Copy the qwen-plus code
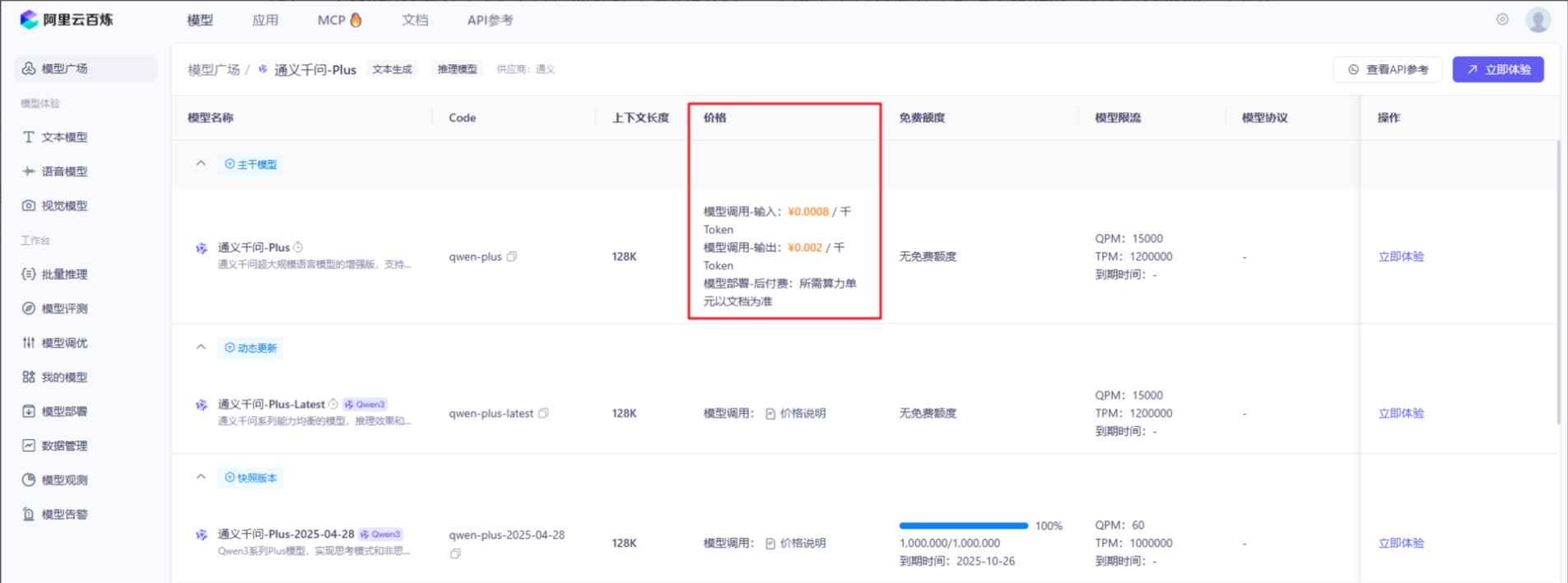The width and height of the screenshot is (1568, 583). click(512, 257)
